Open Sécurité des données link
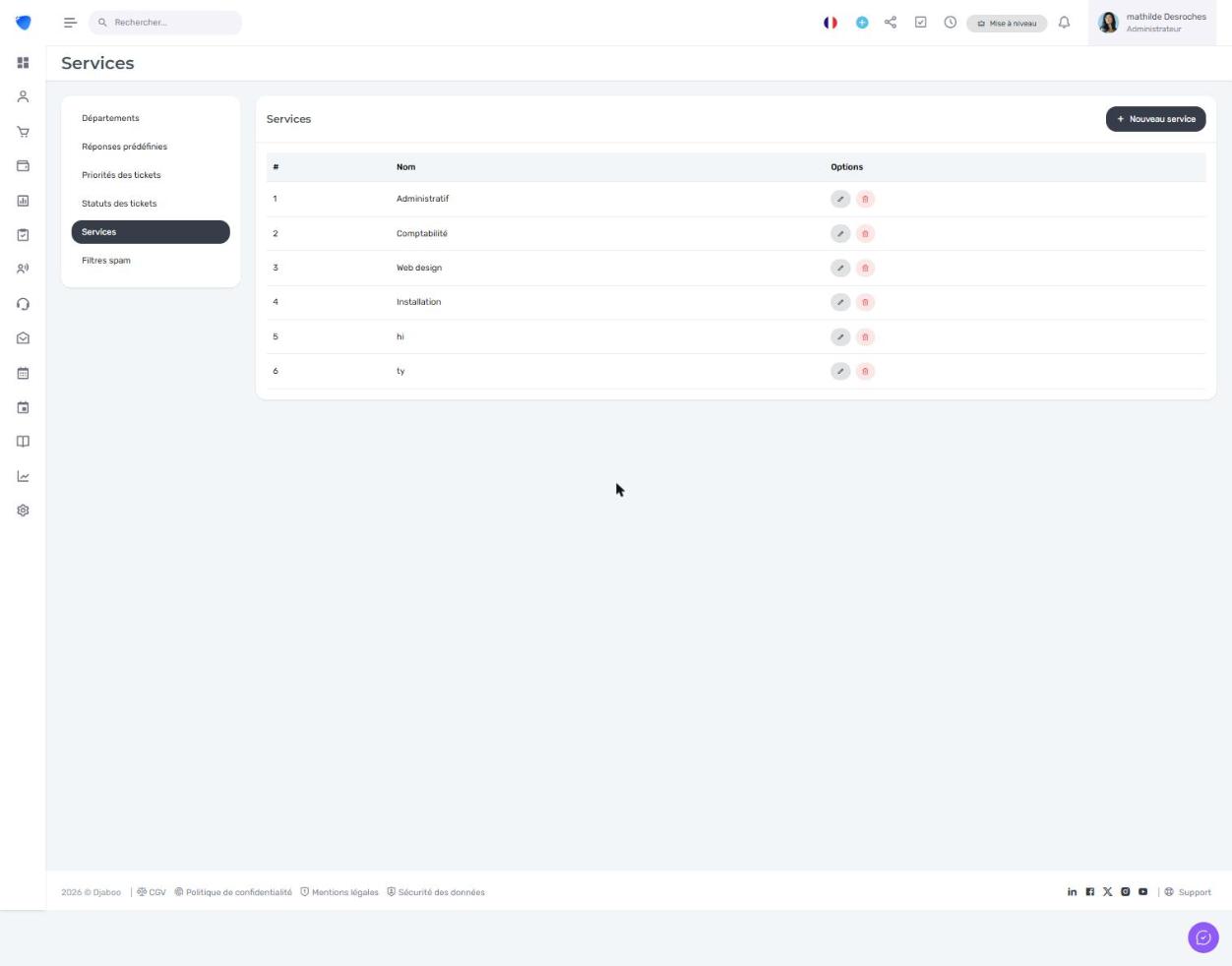Screen dimensions: 1232x966 (x=436, y=892)
